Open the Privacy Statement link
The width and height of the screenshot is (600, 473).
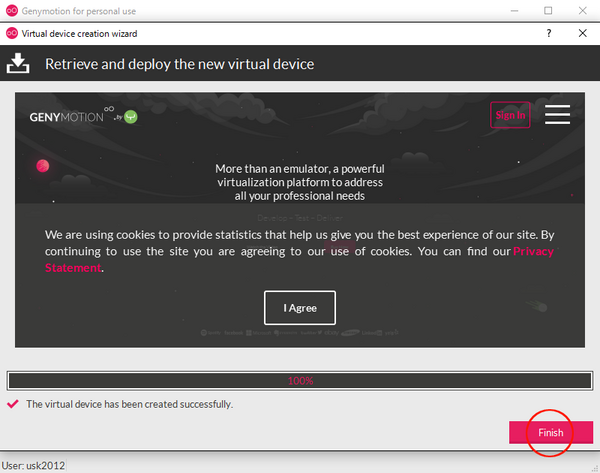(x=532, y=251)
